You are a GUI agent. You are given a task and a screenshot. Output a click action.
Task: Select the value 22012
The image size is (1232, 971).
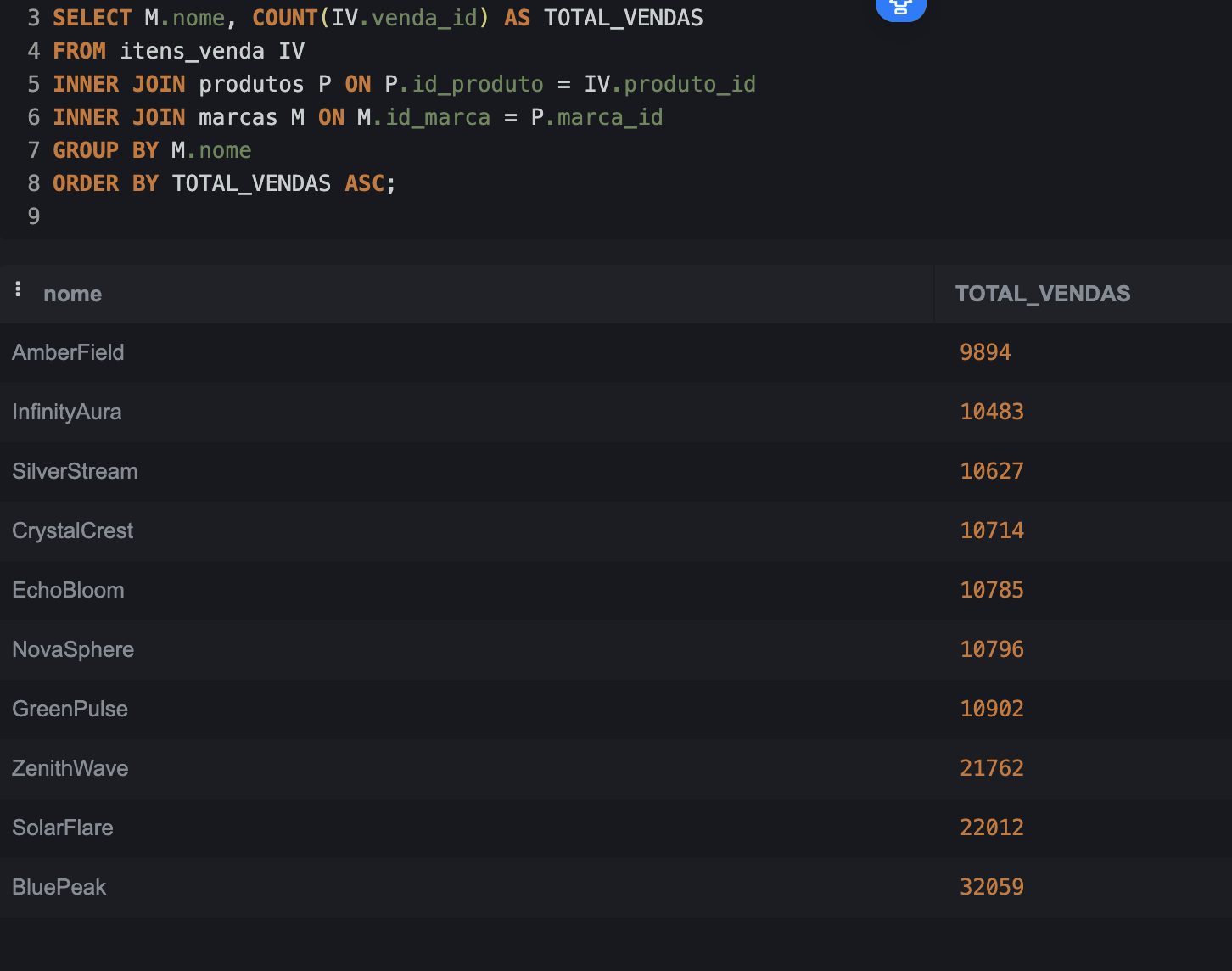point(992,828)
